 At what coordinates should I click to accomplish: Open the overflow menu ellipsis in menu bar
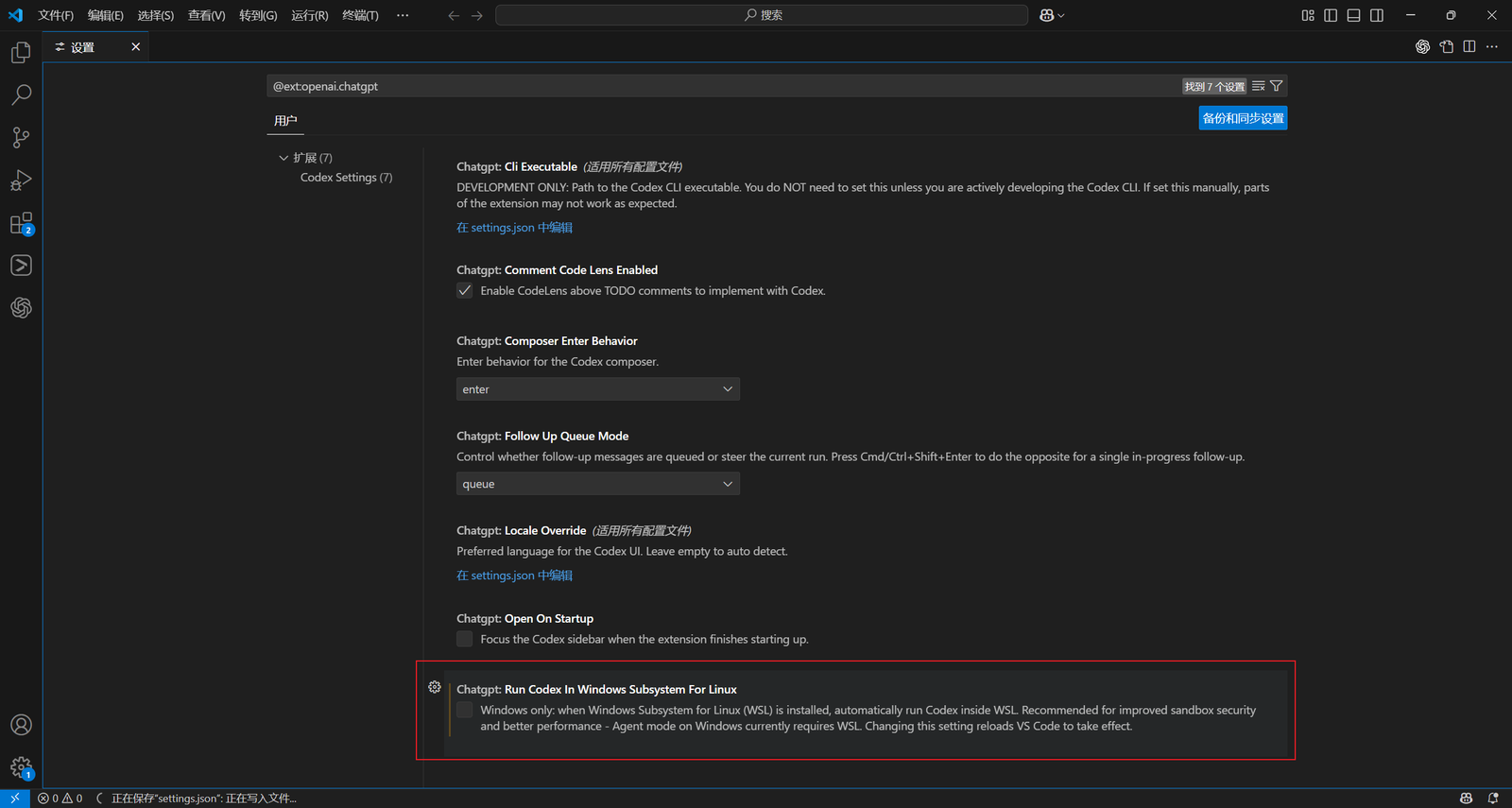click(x=403, y=15)
